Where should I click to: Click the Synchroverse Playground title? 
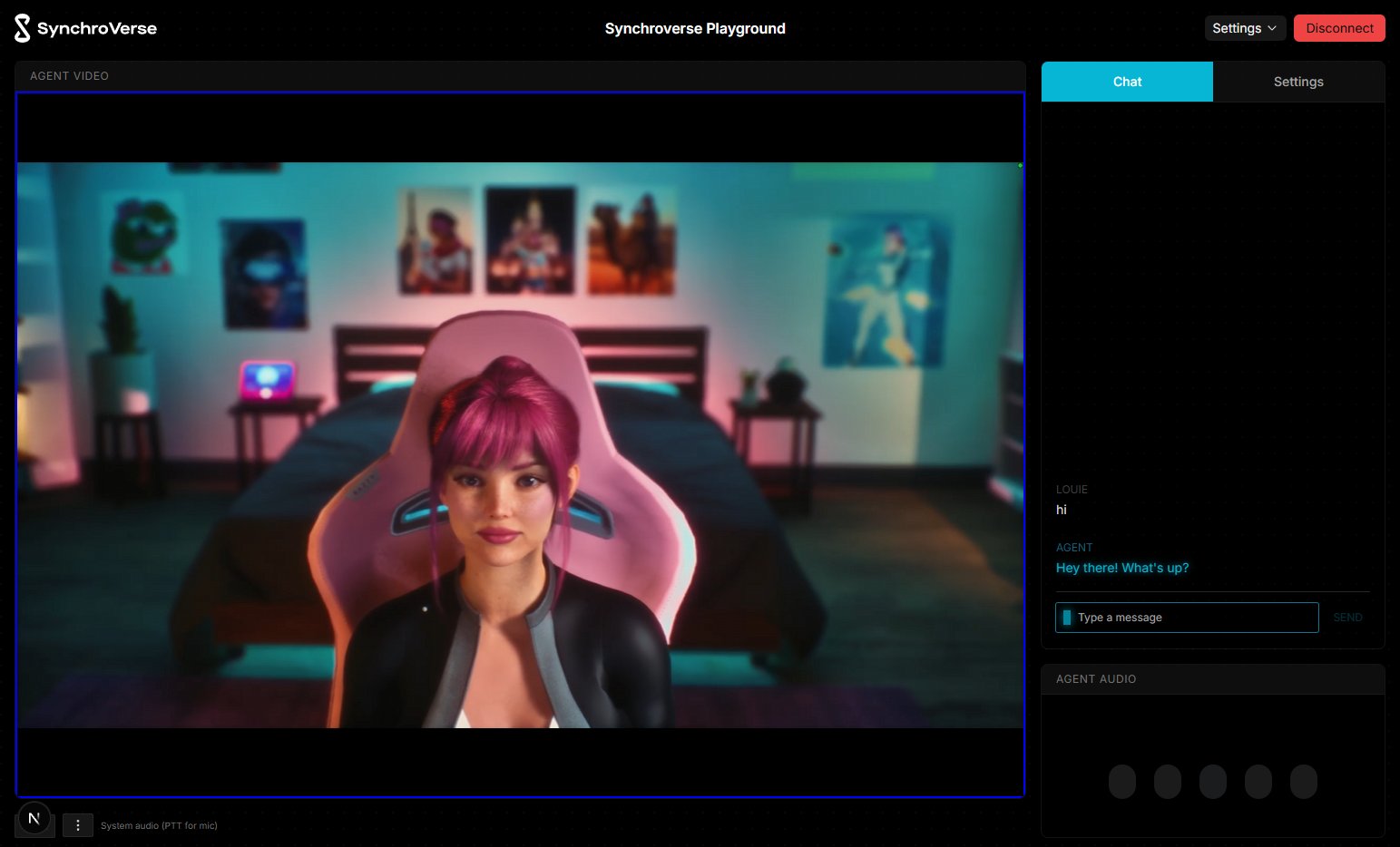(x=695, y=28)
